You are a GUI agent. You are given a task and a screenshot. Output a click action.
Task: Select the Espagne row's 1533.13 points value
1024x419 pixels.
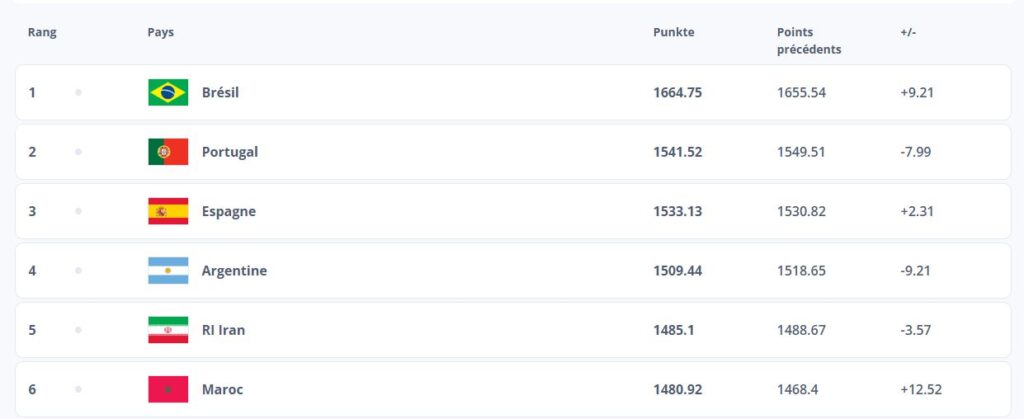coord(677,211)
